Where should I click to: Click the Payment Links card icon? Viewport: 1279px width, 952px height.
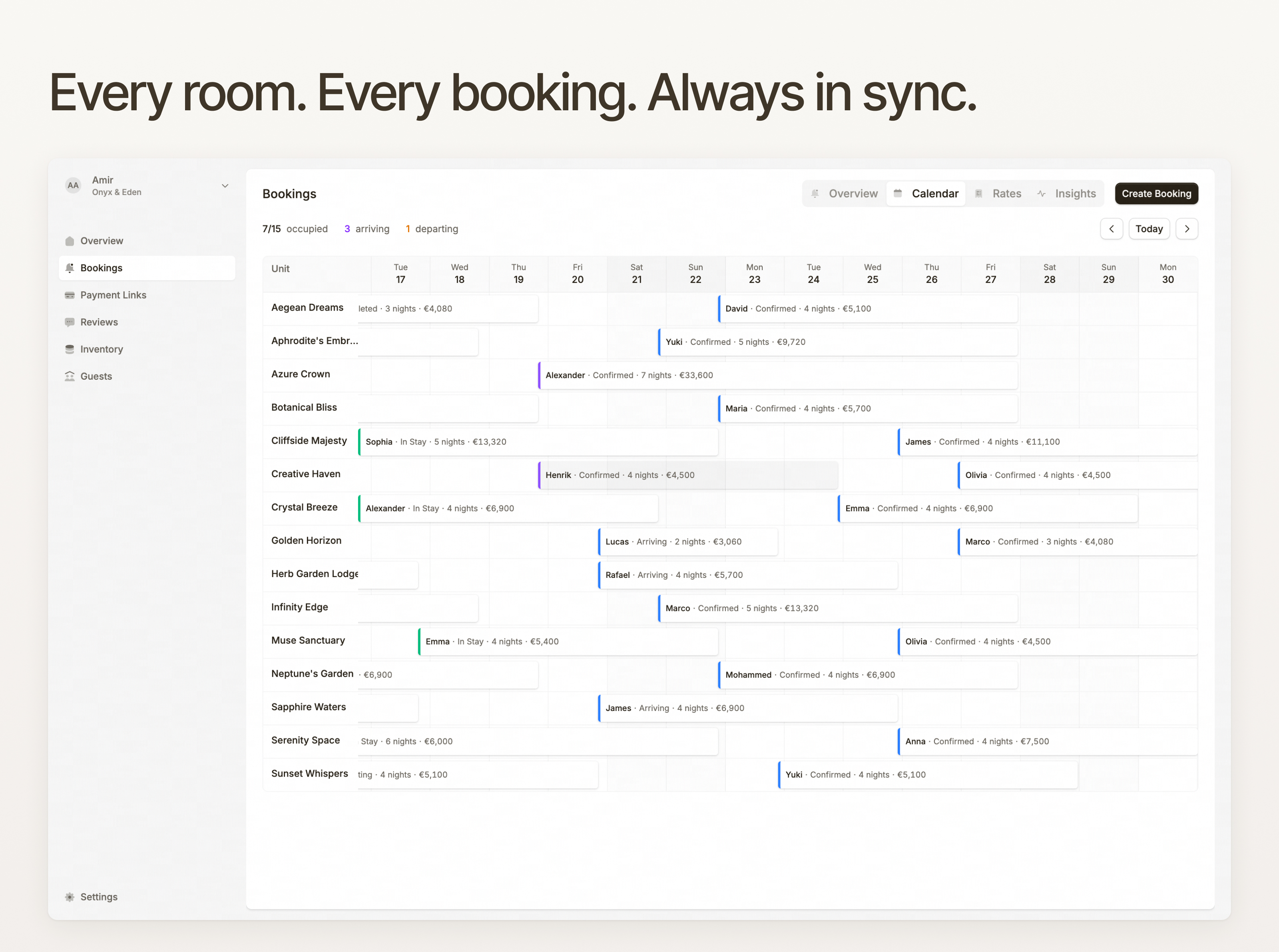coord(70,295)
